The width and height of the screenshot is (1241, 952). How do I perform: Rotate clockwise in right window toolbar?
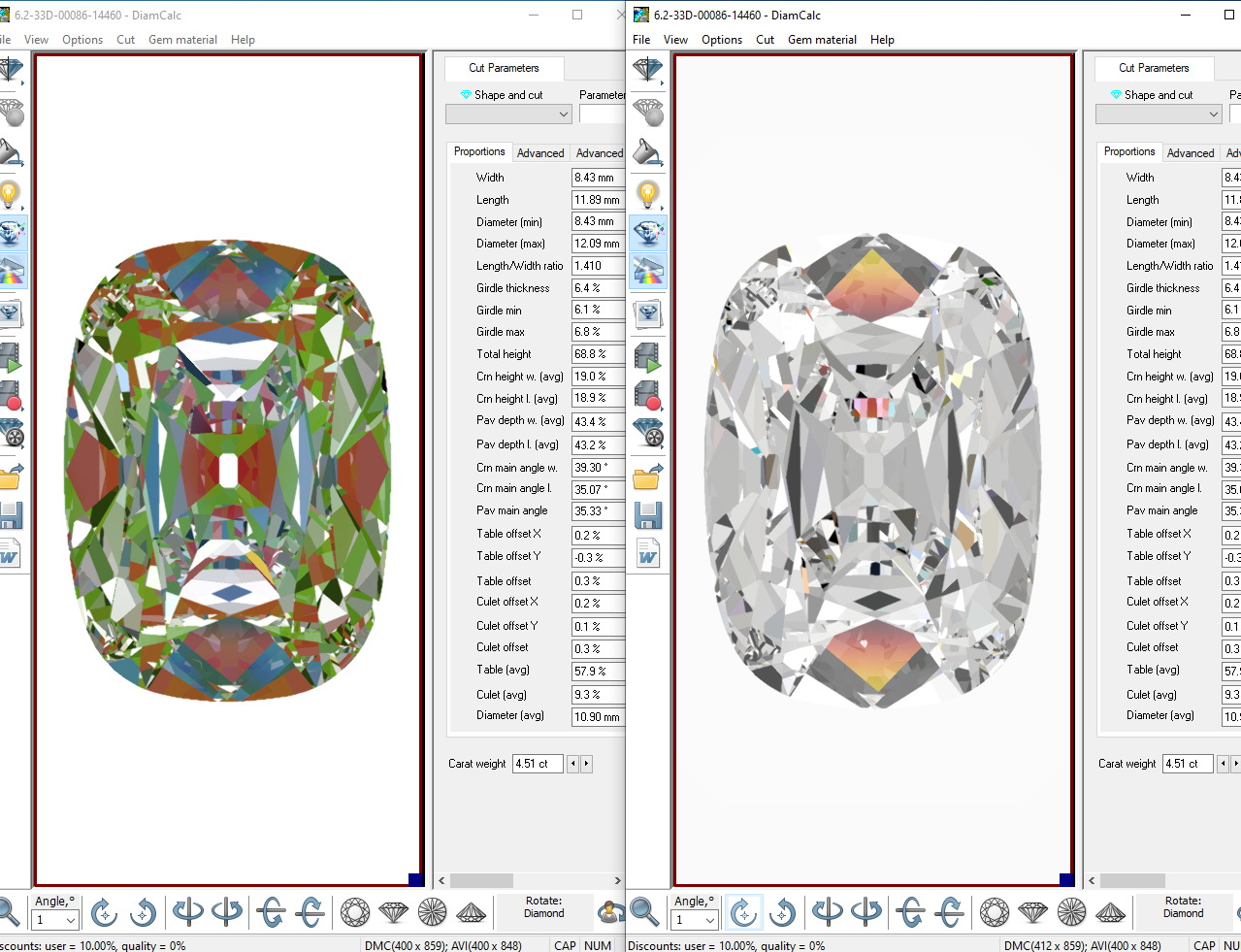click(x=743, y=912)
